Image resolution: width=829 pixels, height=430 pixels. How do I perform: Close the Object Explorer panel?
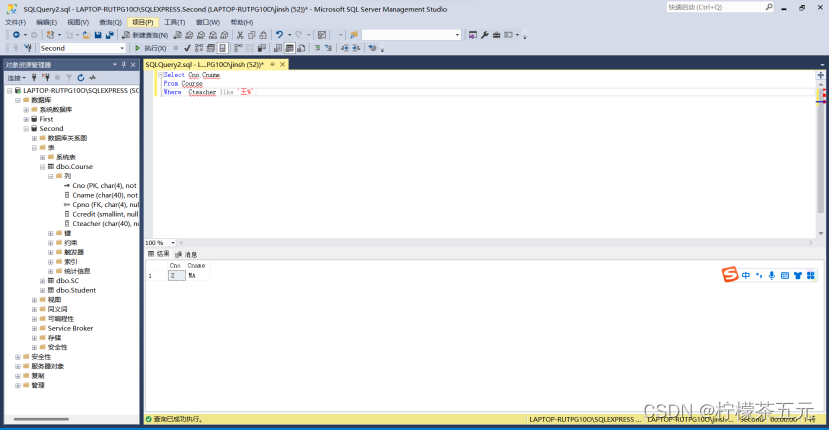[133, 65]
